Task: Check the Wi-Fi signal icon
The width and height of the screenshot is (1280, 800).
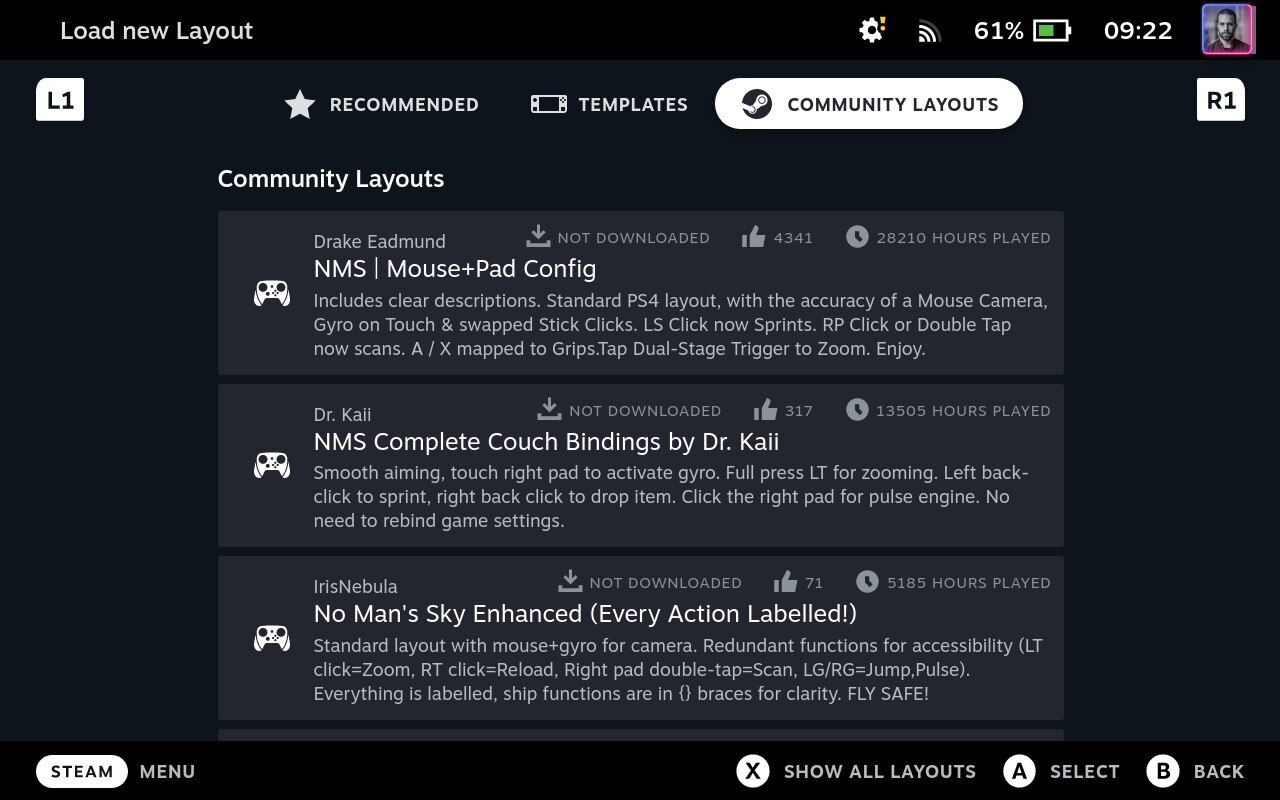Action: (x=929, y=32)
